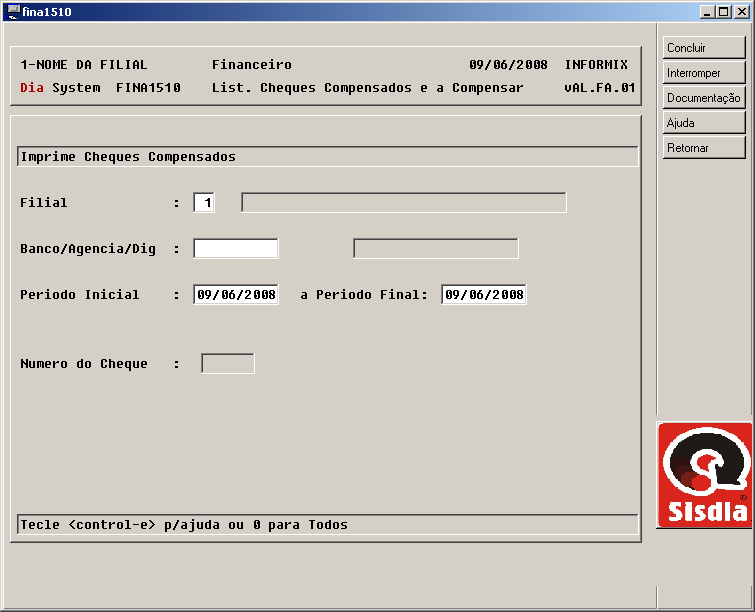Edit the Periodo Final date field
This screenshot has height=612, width=755.
click(484, 294)
